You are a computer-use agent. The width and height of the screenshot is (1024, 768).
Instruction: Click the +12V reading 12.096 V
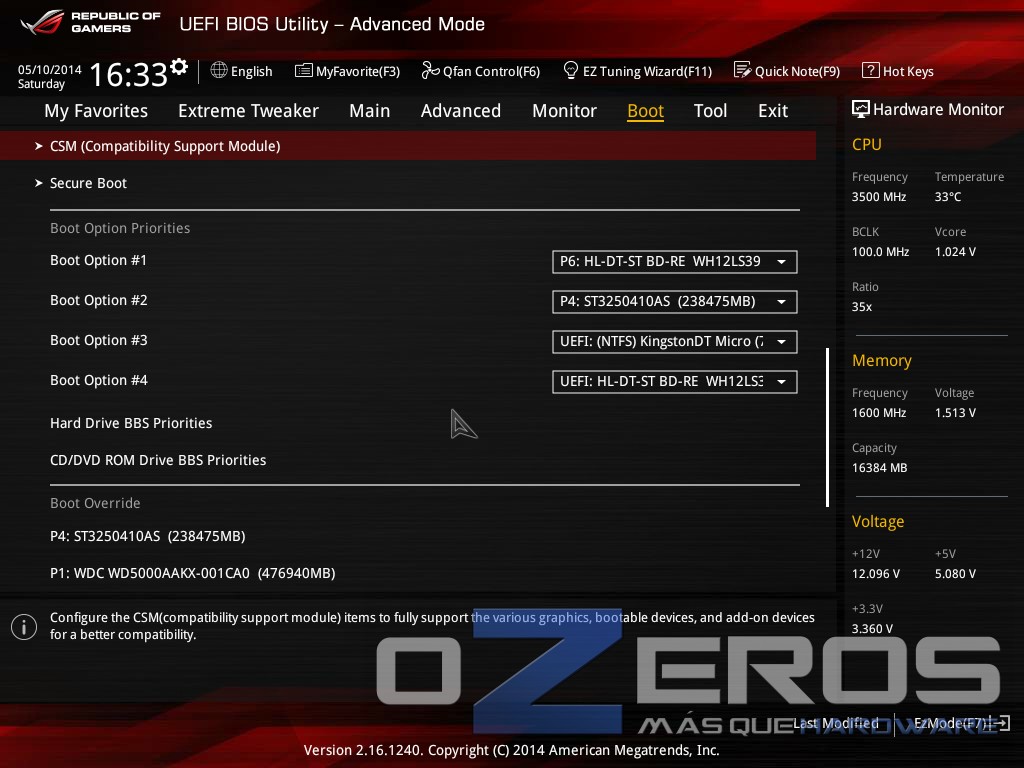tap(875, 573)
